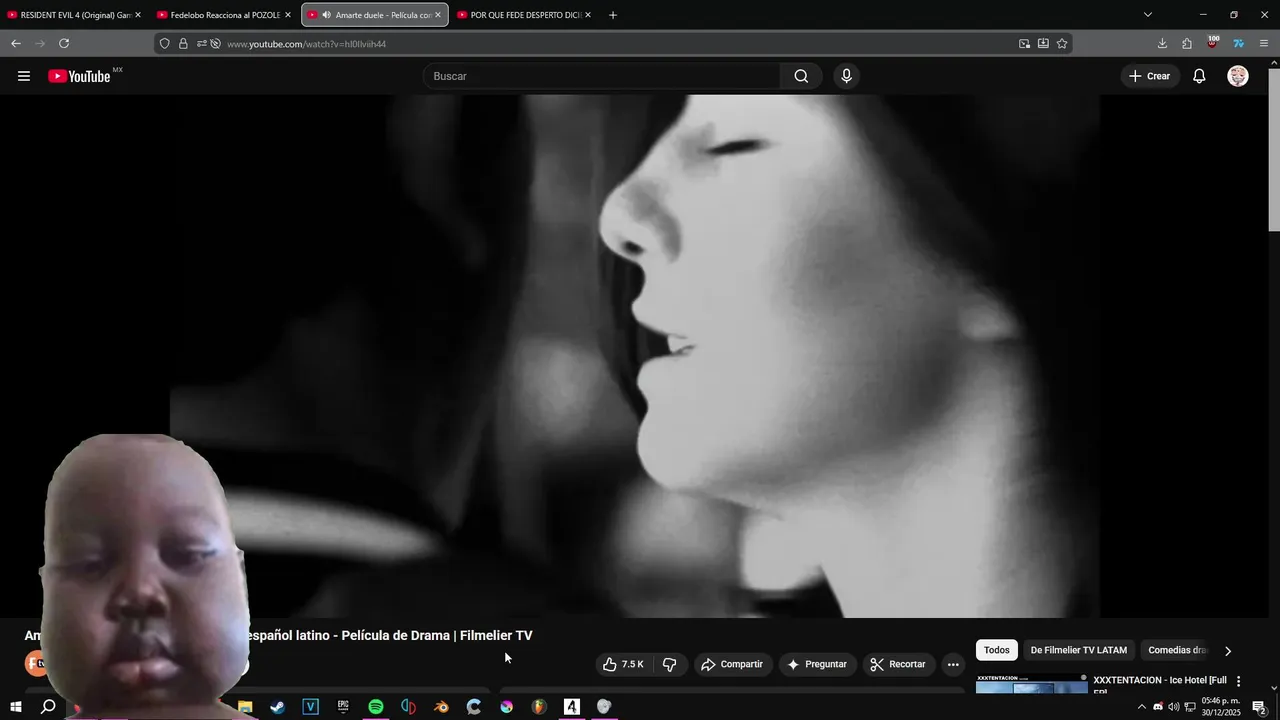Screen dimensions: 1280x720
Task: Open system volume speaker icon
Action: click(x=1173, y=707)
